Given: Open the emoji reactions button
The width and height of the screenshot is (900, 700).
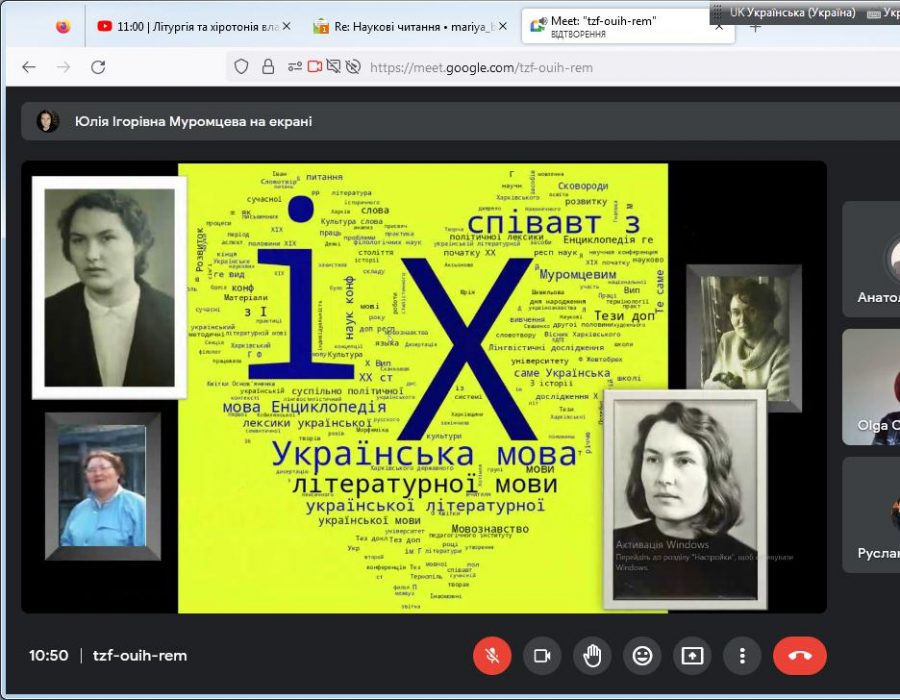Looking at the screenshot, I should click(642, 656).
